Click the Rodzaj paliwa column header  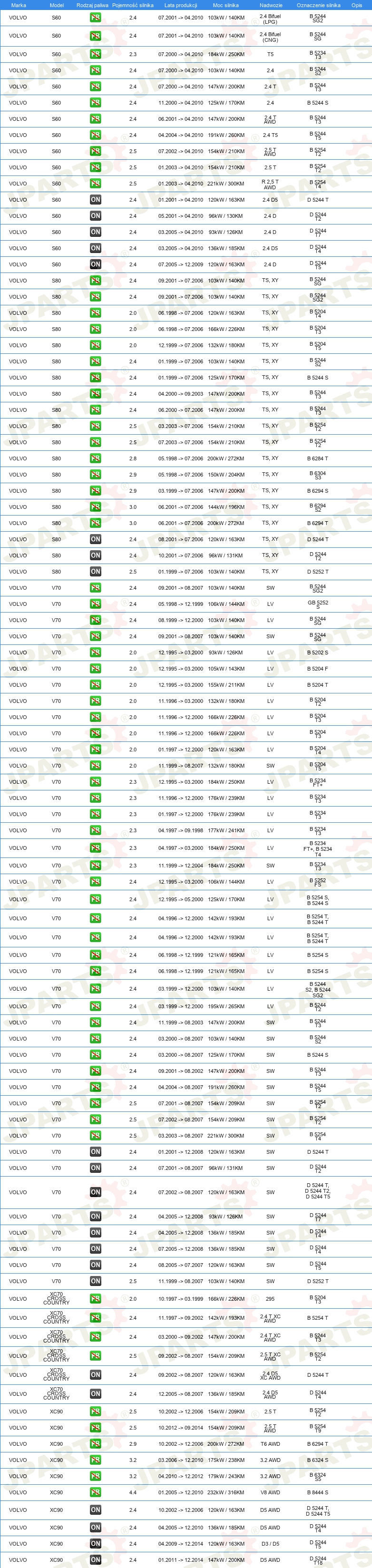pos(93,5)
